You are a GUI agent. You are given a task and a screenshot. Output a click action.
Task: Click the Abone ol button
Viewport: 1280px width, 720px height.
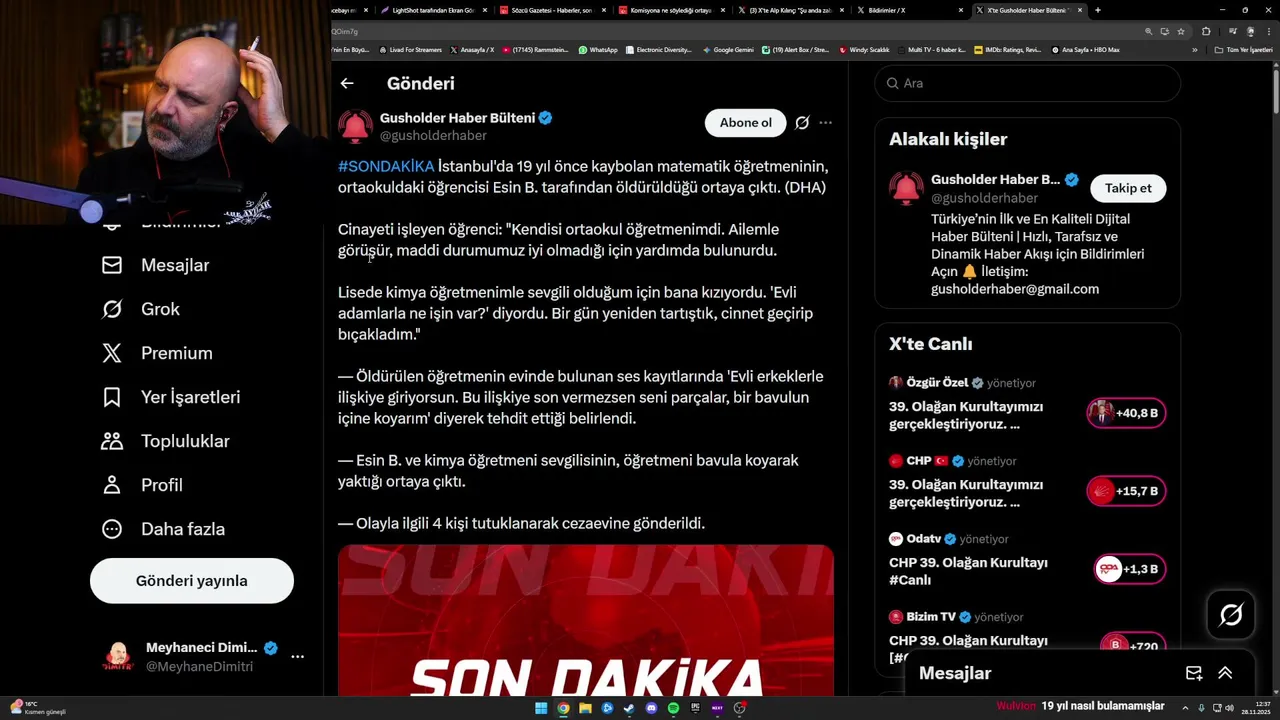pyautogui.click(x=746, y=123)
